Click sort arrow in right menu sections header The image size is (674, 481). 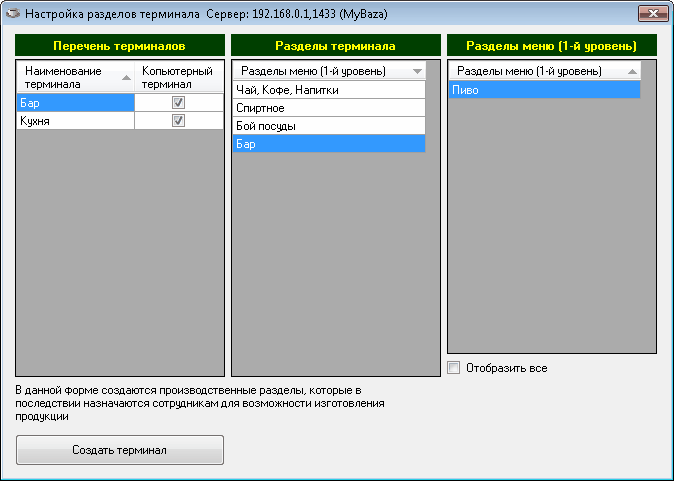pyautogui.click(x=632, y=72)
